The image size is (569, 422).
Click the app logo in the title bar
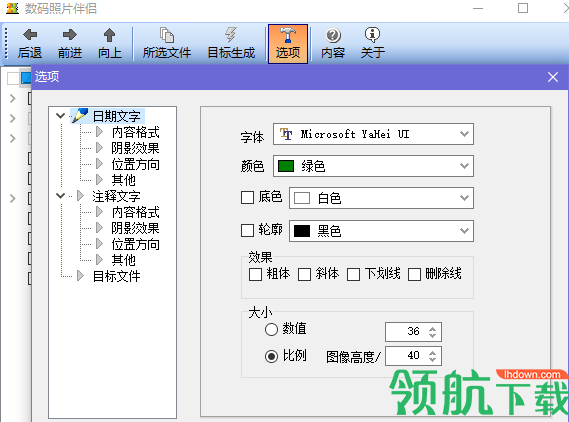point(12,8)
